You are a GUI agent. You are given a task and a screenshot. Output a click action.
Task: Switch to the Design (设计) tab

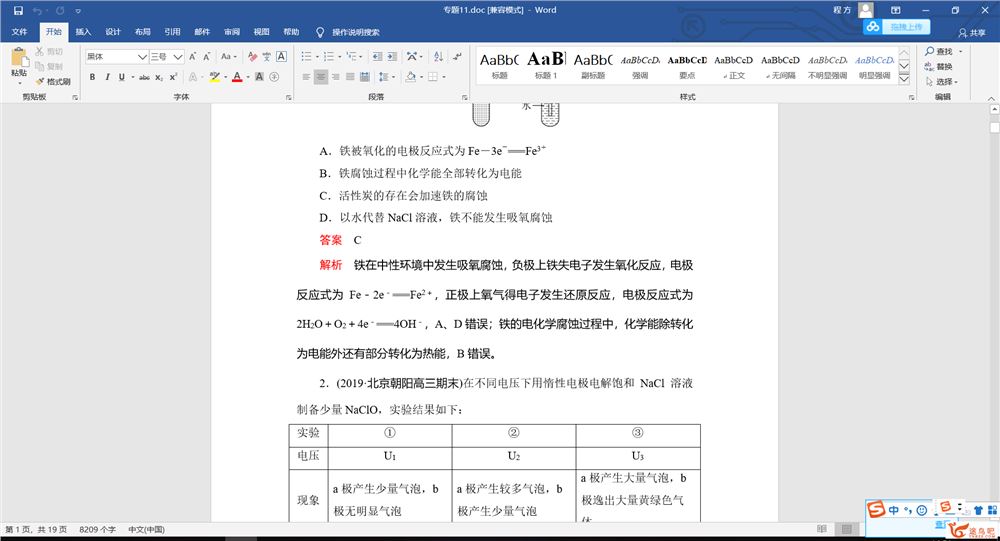pos(113,31)
